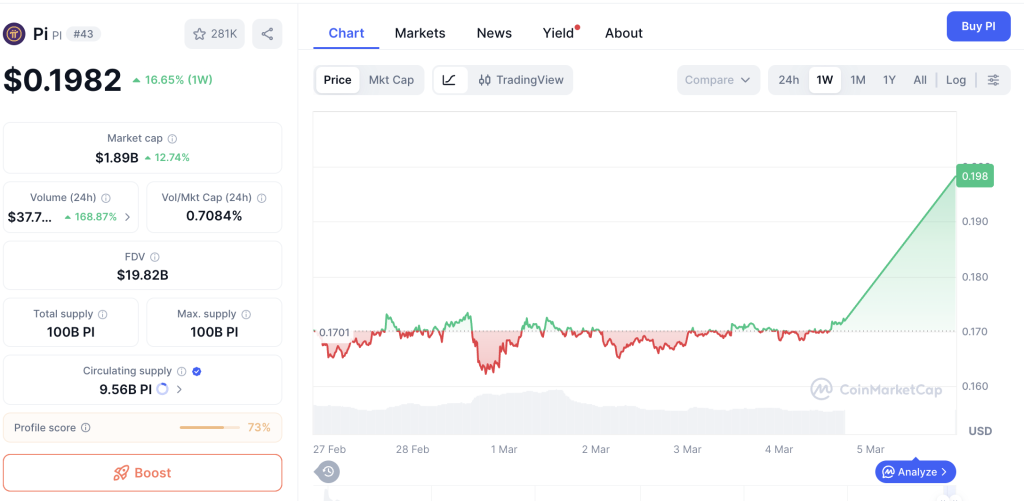Click the 1 Mar date on axis
The image size is (1024, 501).
[x=504, y=449]
